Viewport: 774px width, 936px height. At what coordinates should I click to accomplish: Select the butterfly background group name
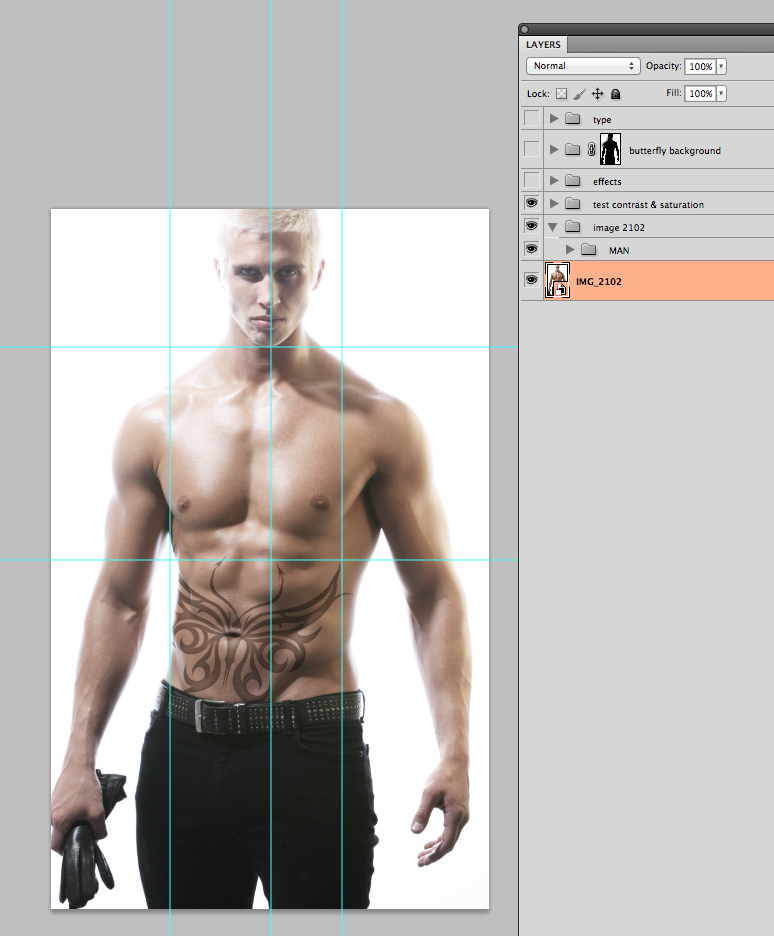pyautogui.click(x=674, y=150)
